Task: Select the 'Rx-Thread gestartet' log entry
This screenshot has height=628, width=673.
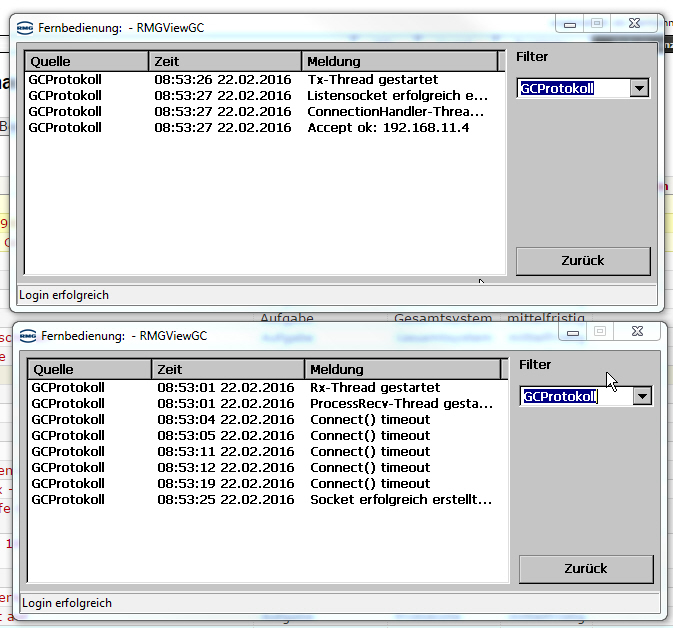Action: coord(375,387)
